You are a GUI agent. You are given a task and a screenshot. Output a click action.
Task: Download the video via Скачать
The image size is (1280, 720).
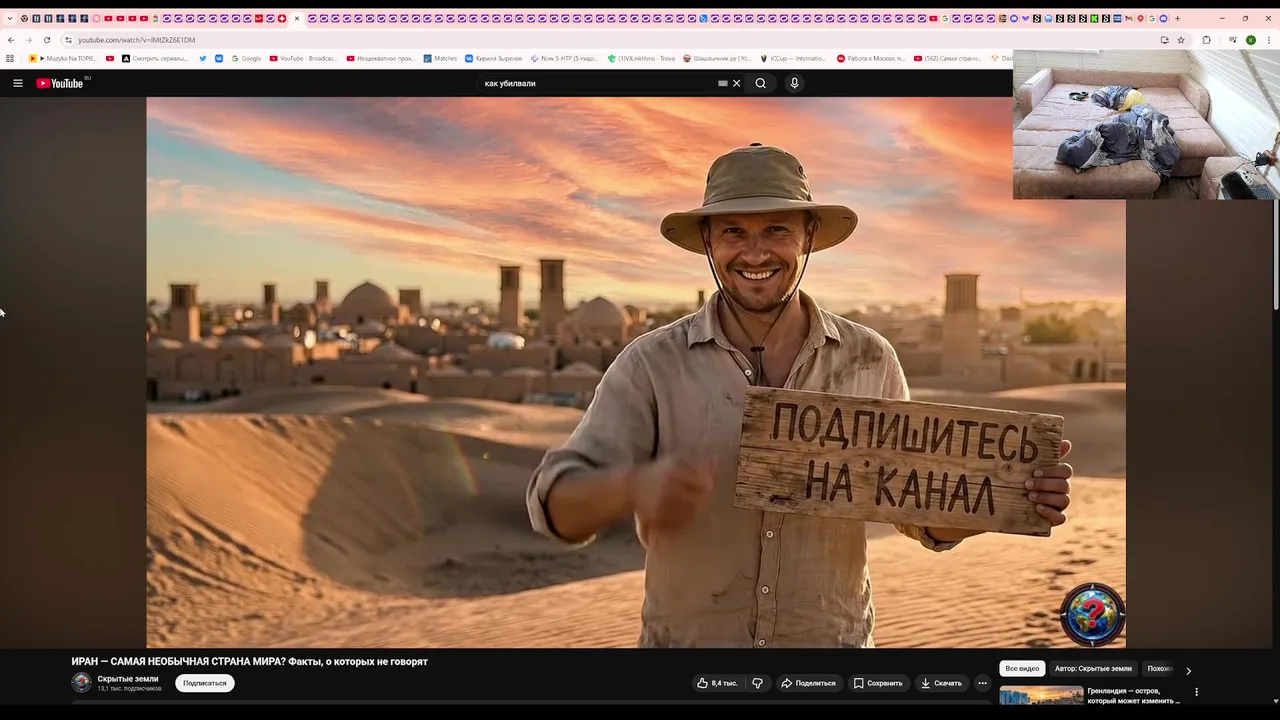tap(941, 683)
